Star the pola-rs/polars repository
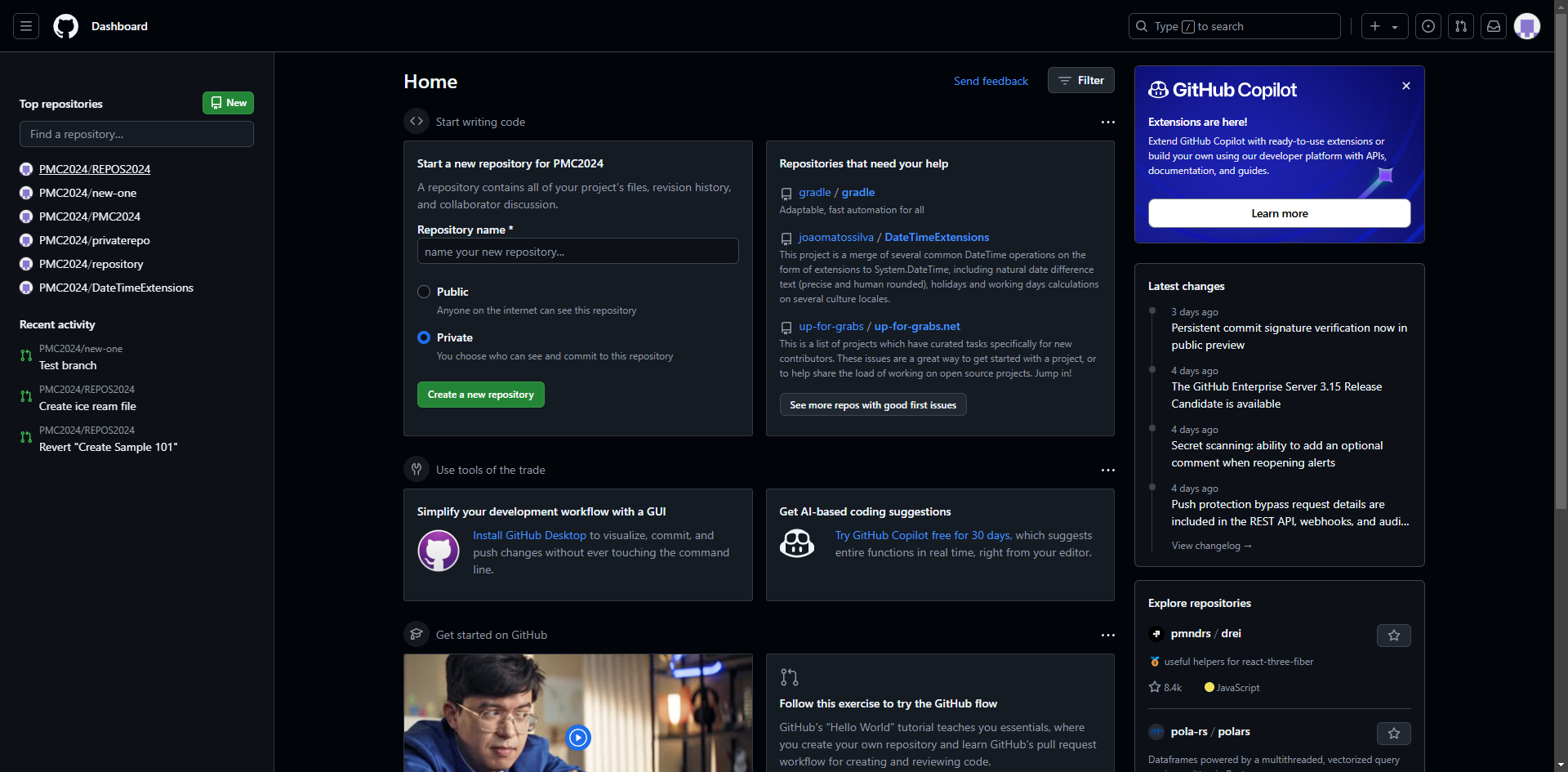1568x772 pixels. click(x=1394, y=734)
